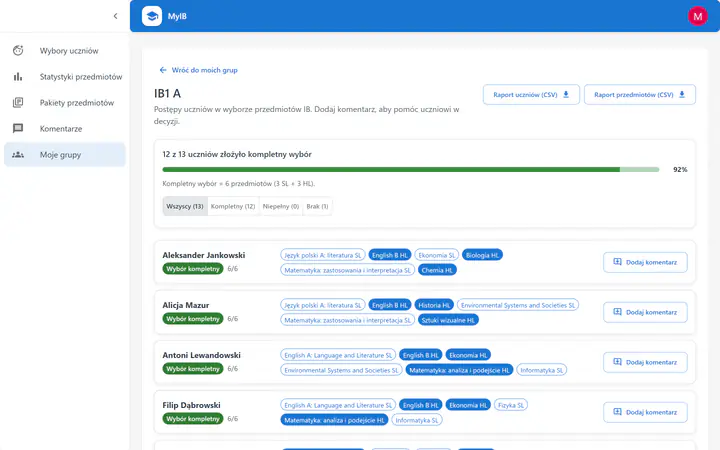Open Statystyki przedmiotów in the sidebar

coord(65,77)
